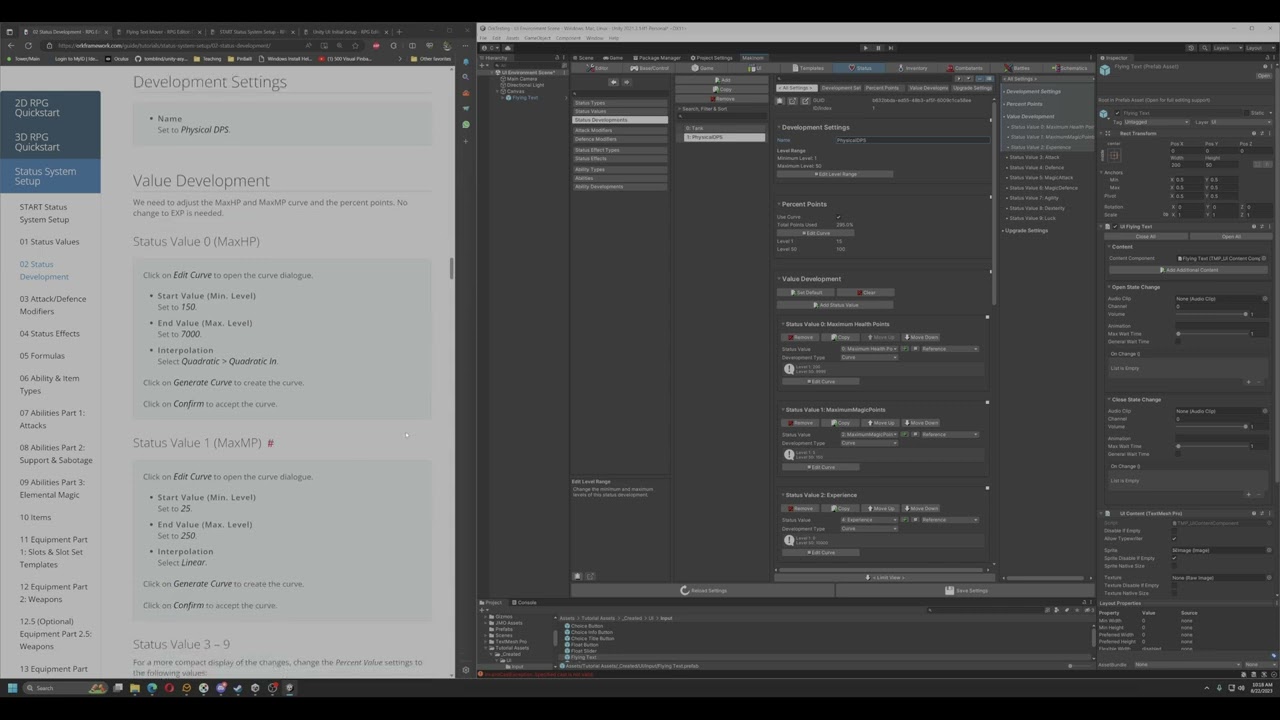Click the Step frame button in Unity

[x=890, y=47]
